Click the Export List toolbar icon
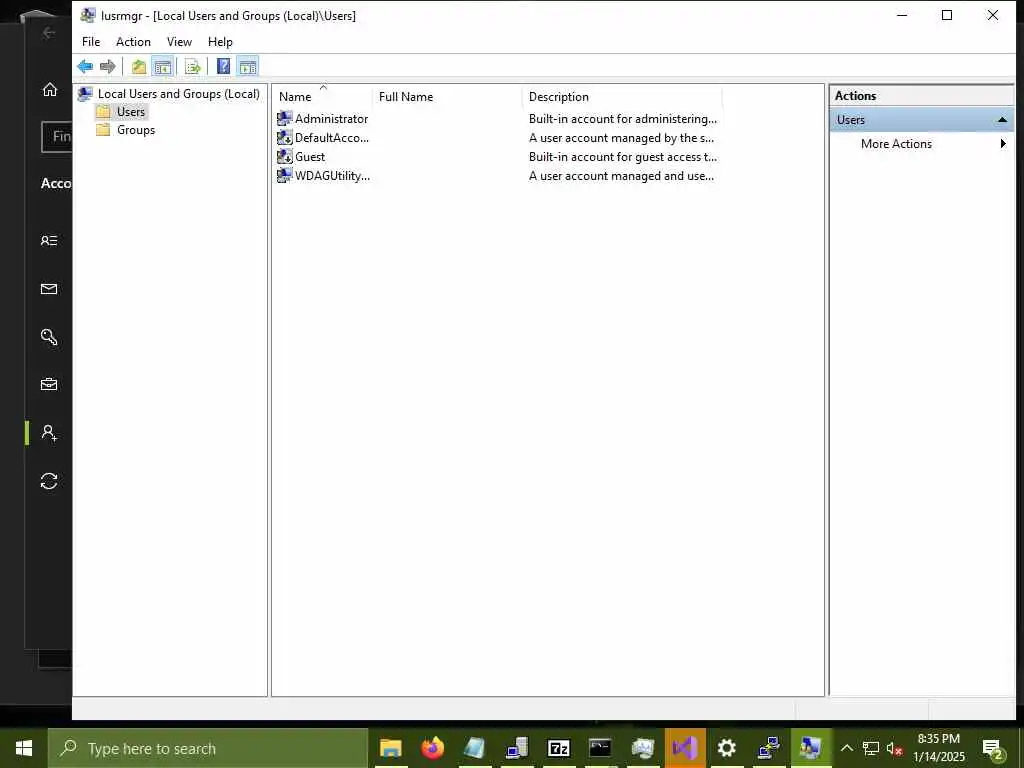This screenshot has height=768, width=1024. [193, 66]
